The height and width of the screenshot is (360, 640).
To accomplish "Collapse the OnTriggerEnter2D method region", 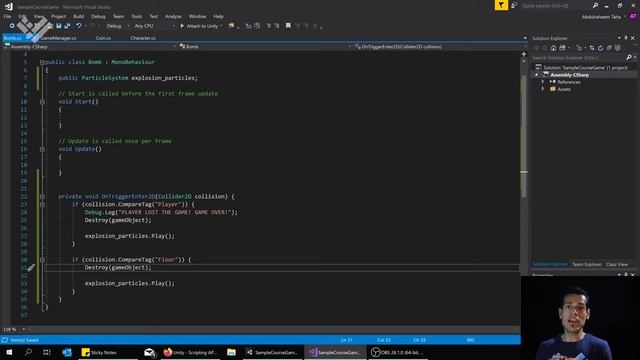I will point(42,196).
